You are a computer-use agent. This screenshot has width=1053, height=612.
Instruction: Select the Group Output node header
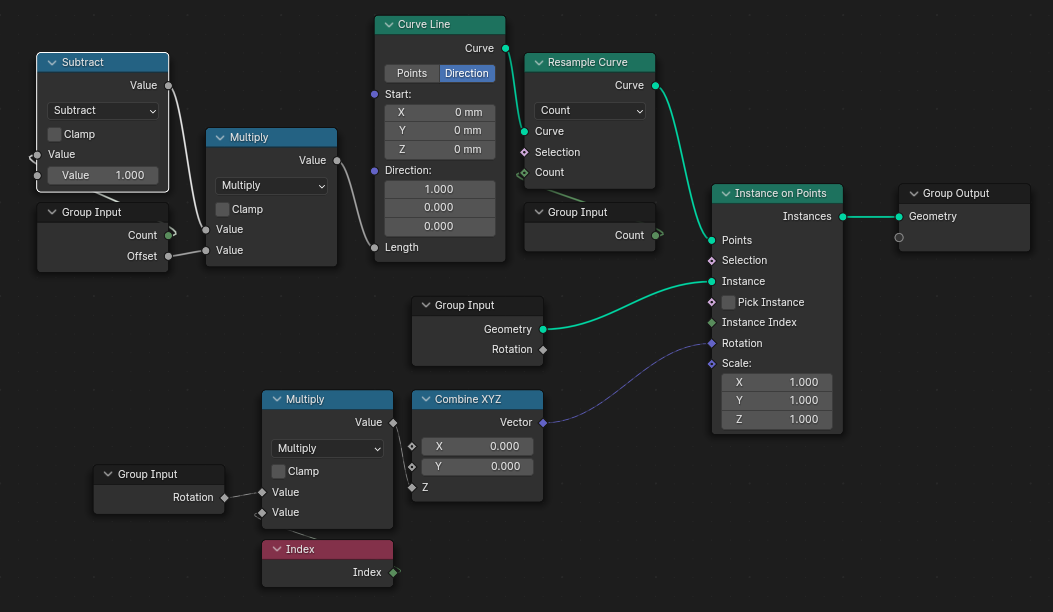[x=964, y=193]
